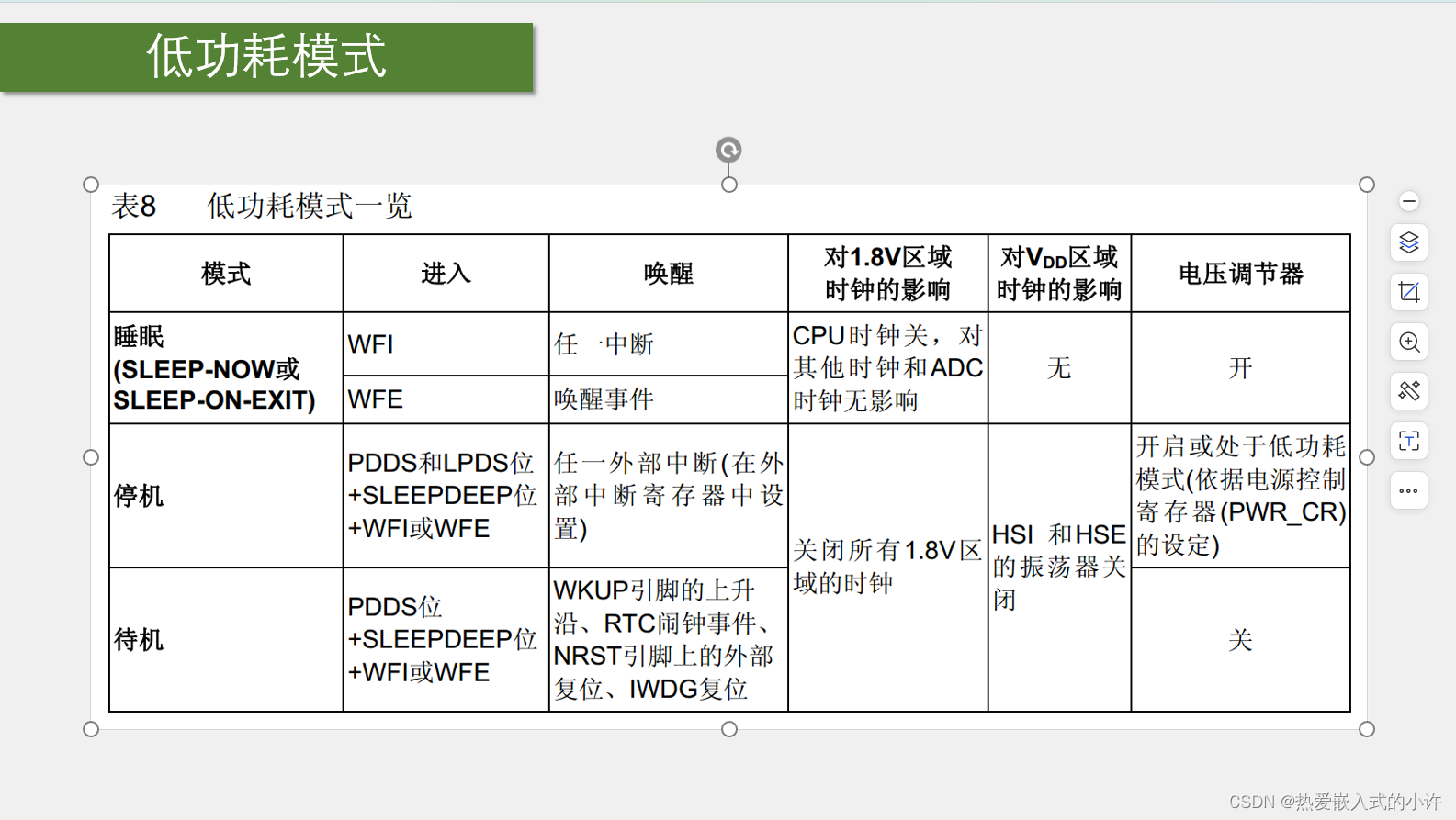Click the 任一中断 cell
This screenshot has width=1456, height=820.
669,344
